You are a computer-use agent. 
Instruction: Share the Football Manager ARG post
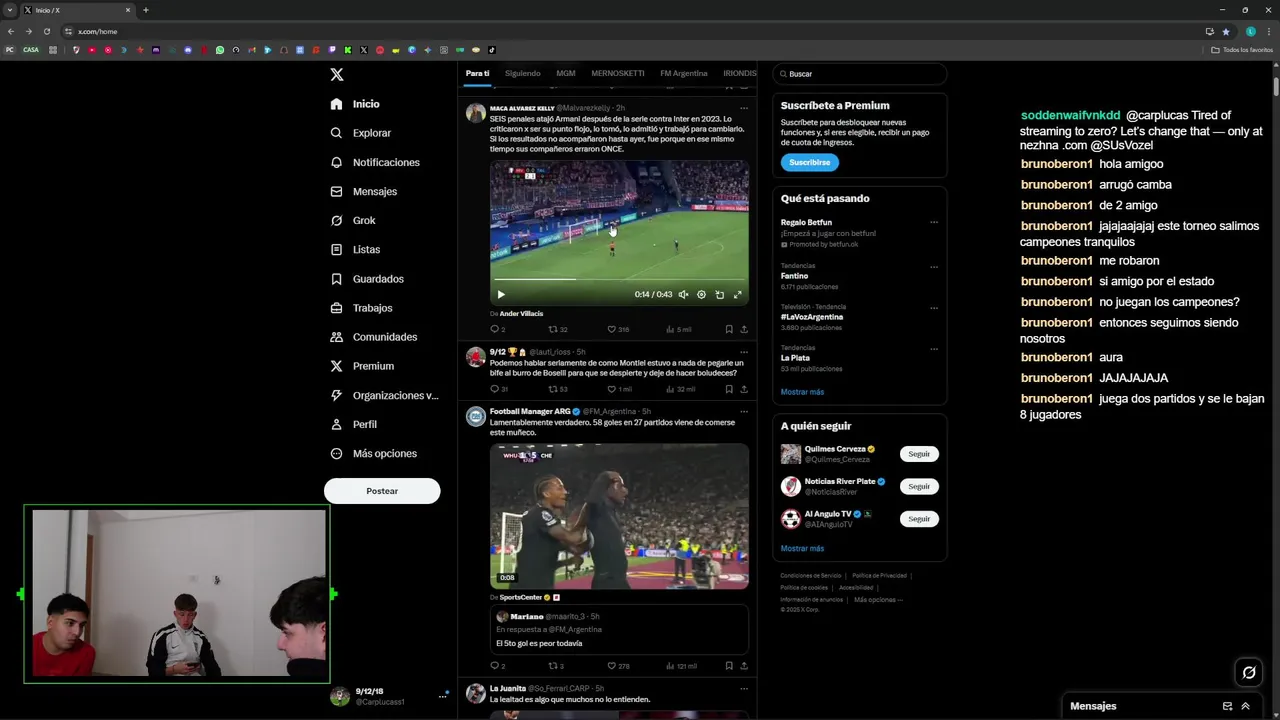pos(743,666)
